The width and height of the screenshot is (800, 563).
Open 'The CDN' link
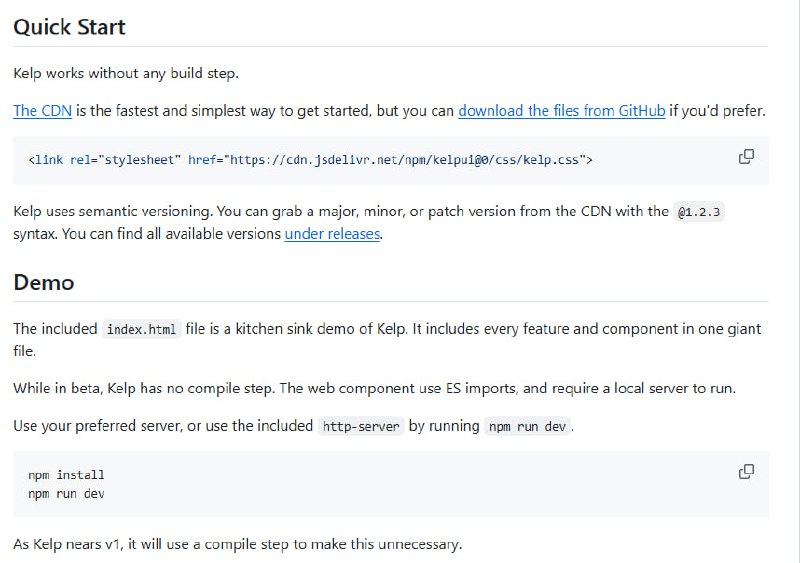[x=42, y=111]
